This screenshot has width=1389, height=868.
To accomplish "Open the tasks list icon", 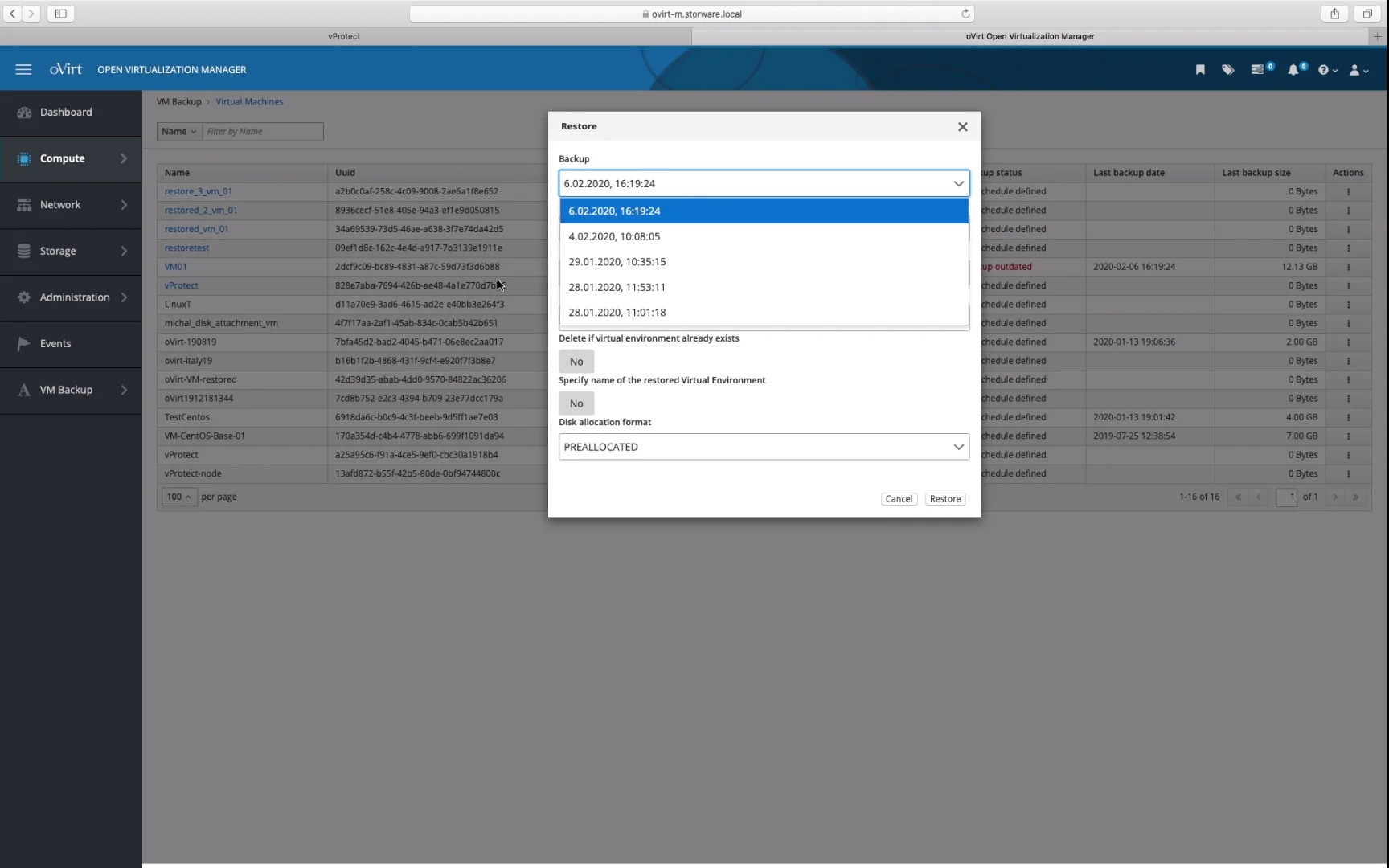I will [1259, 70].
